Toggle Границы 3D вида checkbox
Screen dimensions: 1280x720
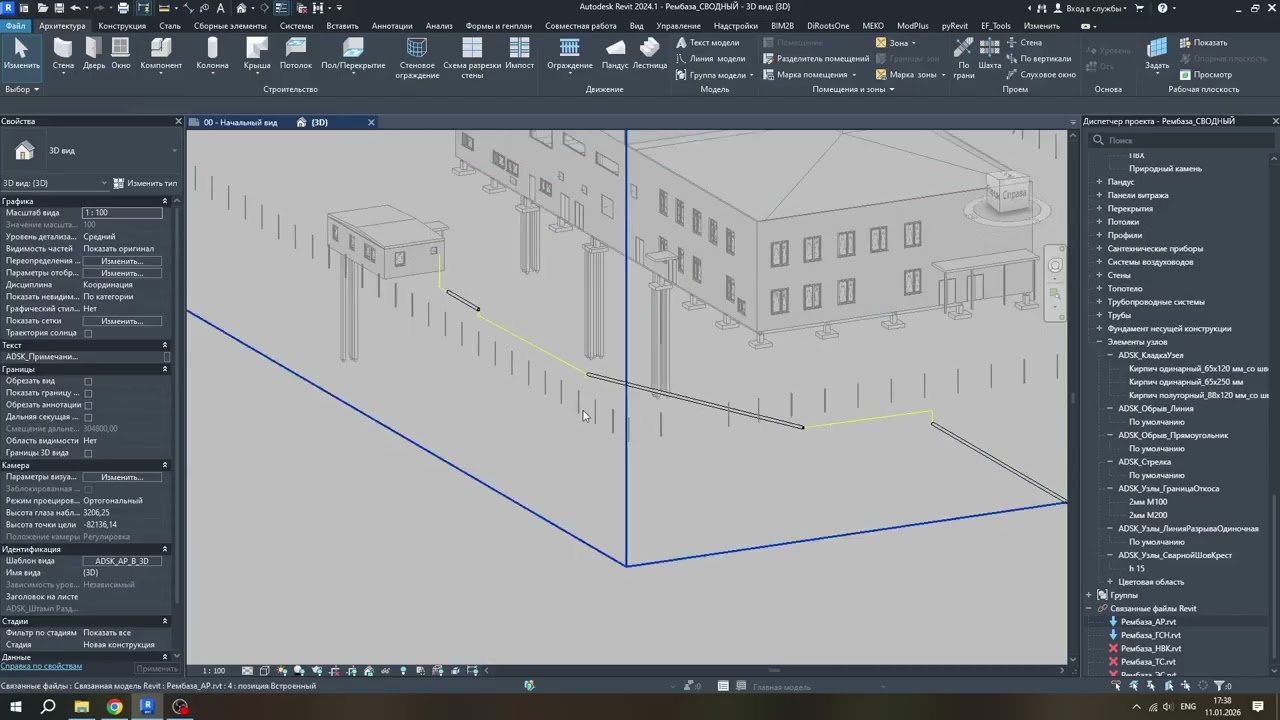tap(88, 453)
